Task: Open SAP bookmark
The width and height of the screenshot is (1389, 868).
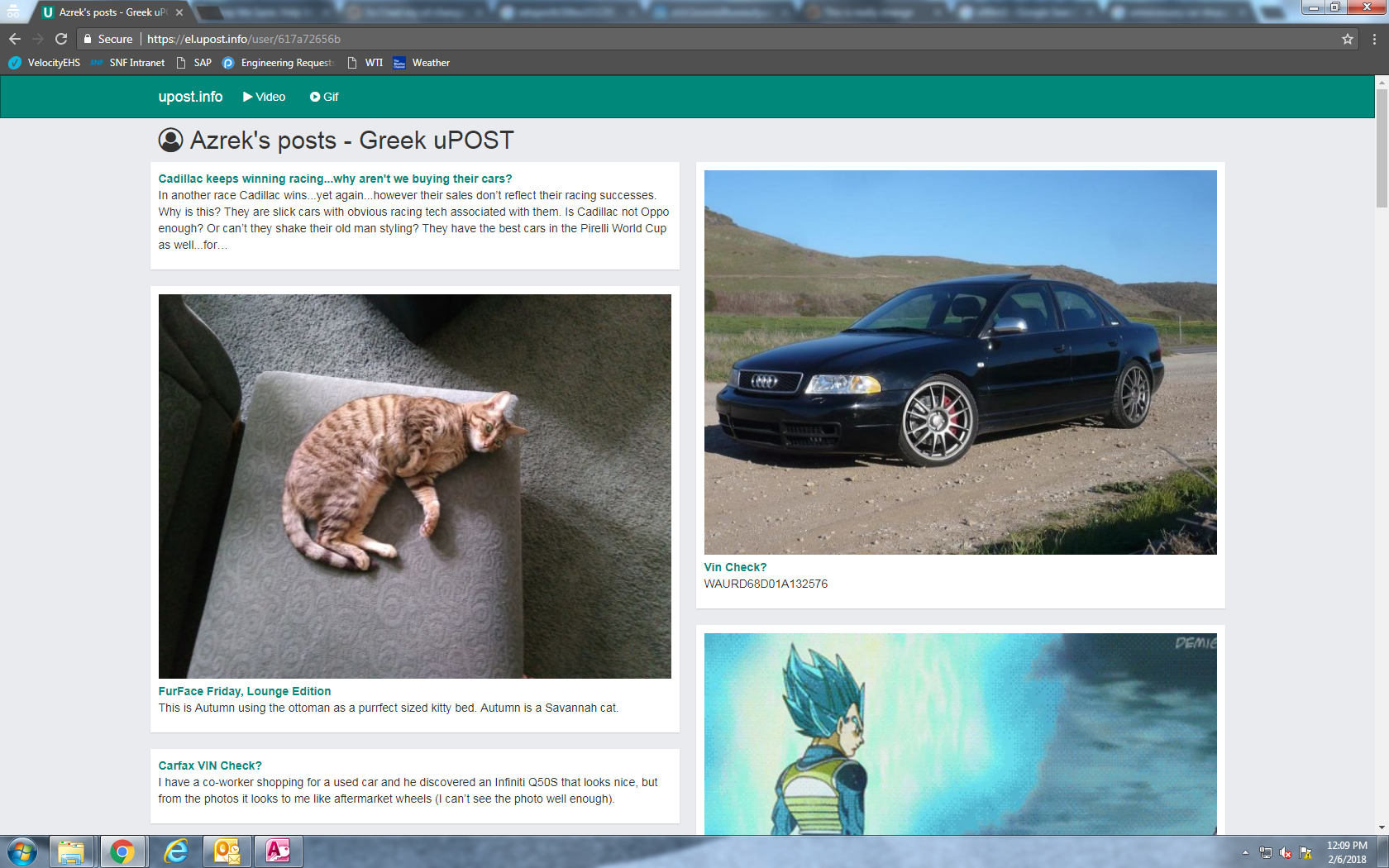Action: tap(194, 63)
